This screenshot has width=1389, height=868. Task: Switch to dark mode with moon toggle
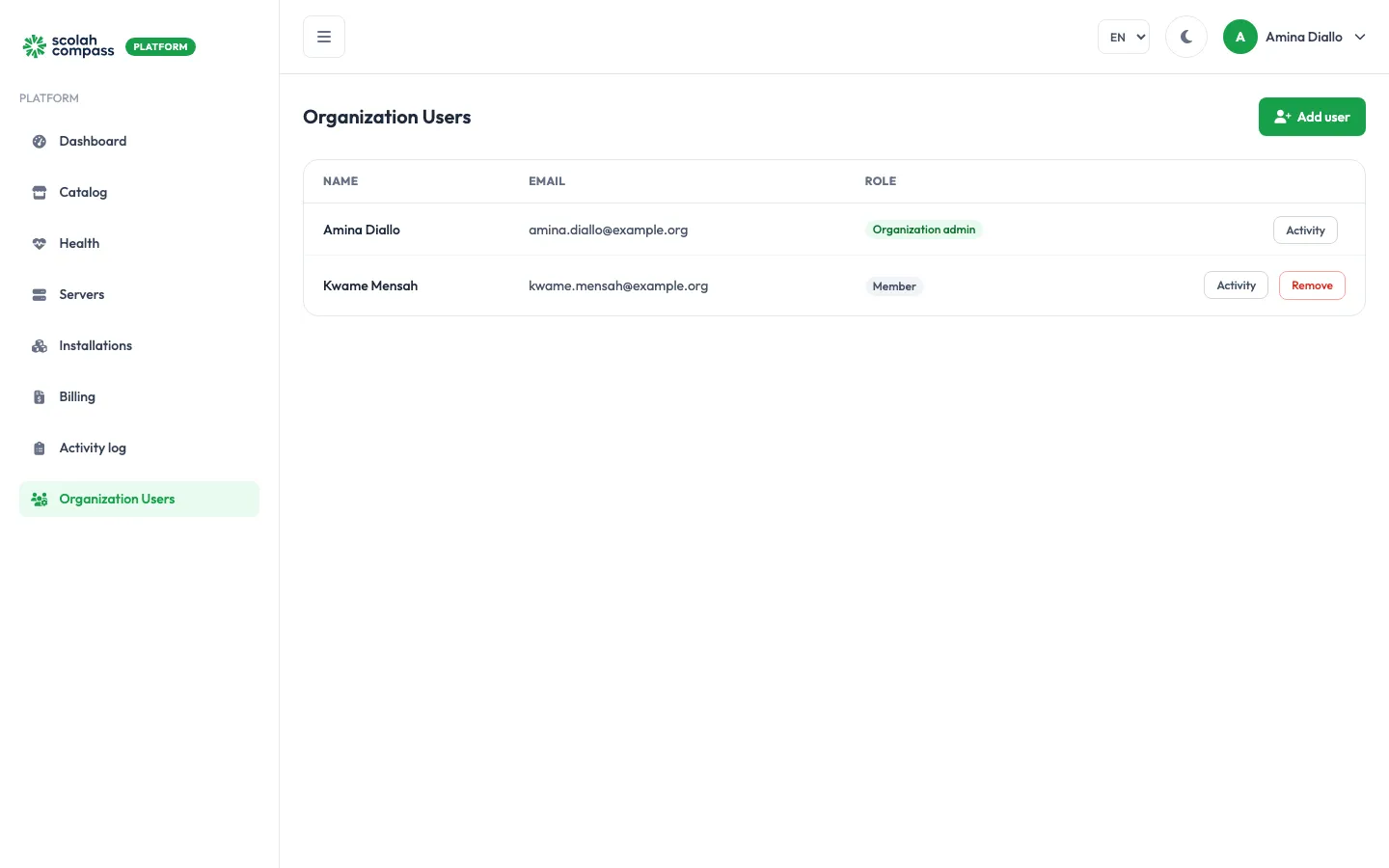1186,37
